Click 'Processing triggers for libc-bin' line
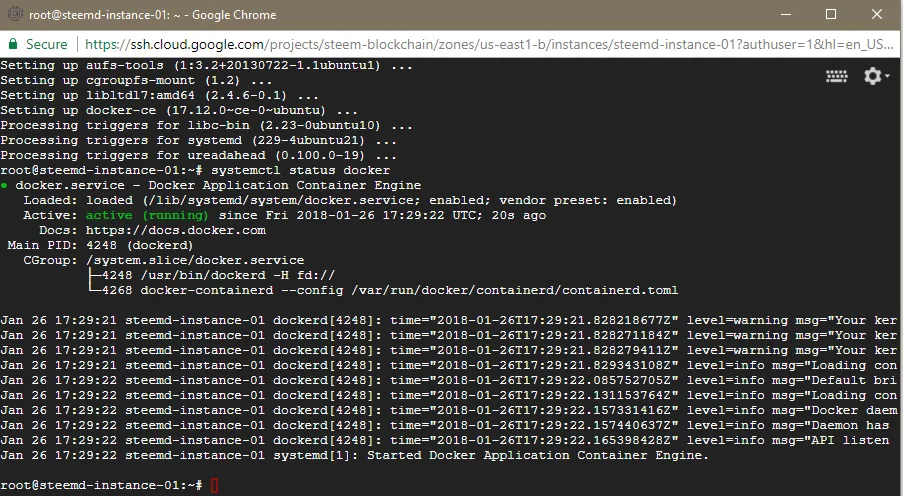Screen dimensions: 903x496 [x=206, y=126]
